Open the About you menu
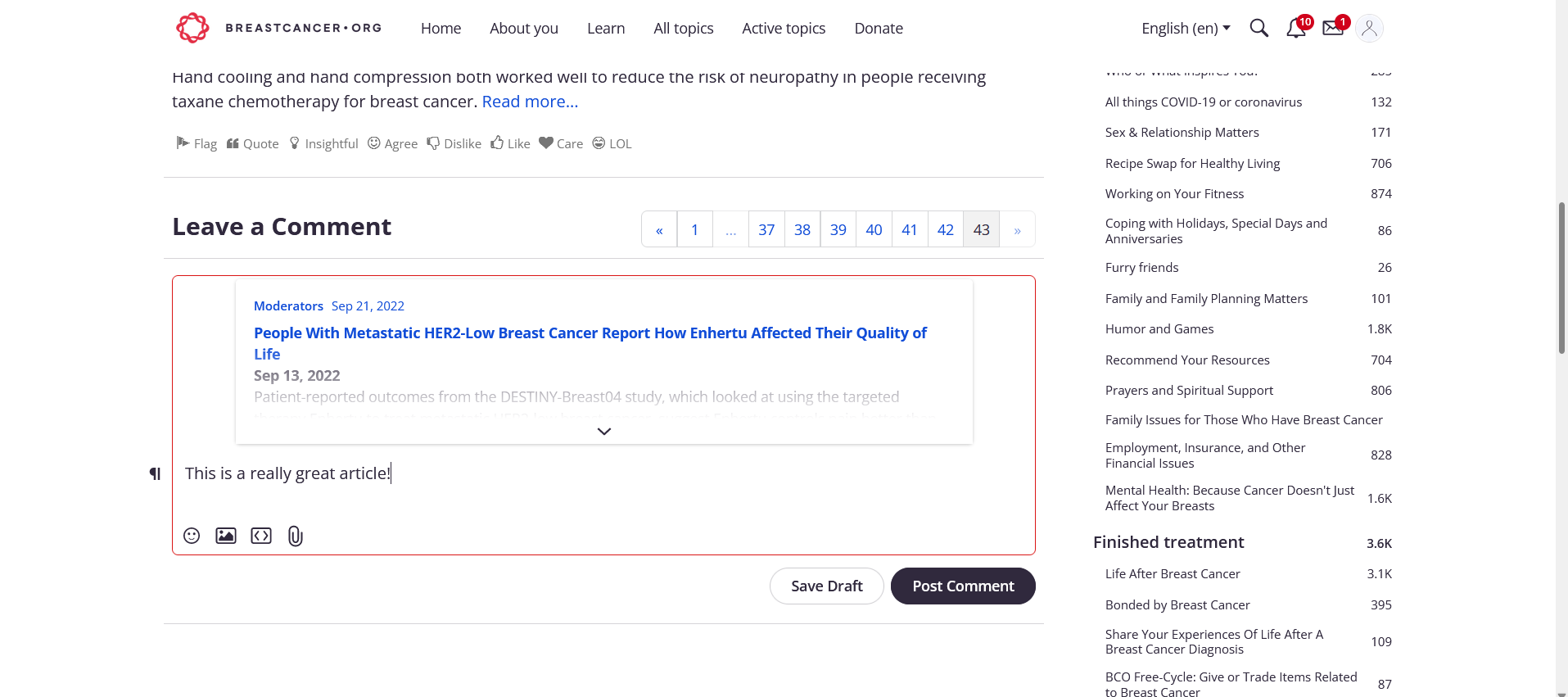The width and height of the screenshot is (1568, 697). tap(524, 29)
